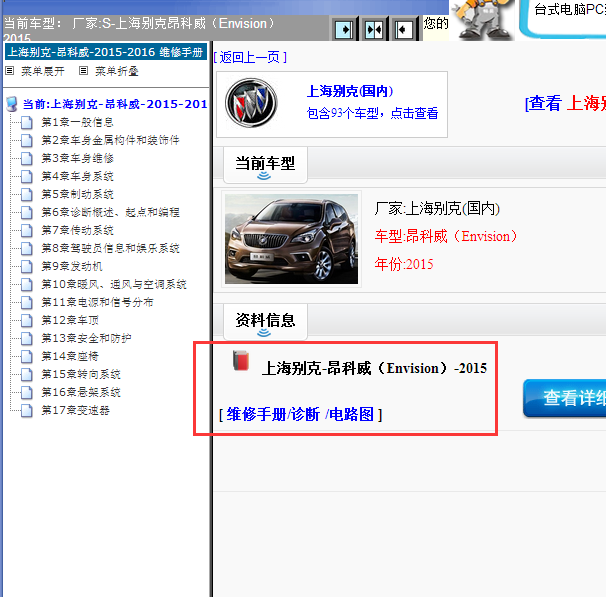
Task: Click page icon beside 第1章一般信息
Action: (x=26, y=122)
